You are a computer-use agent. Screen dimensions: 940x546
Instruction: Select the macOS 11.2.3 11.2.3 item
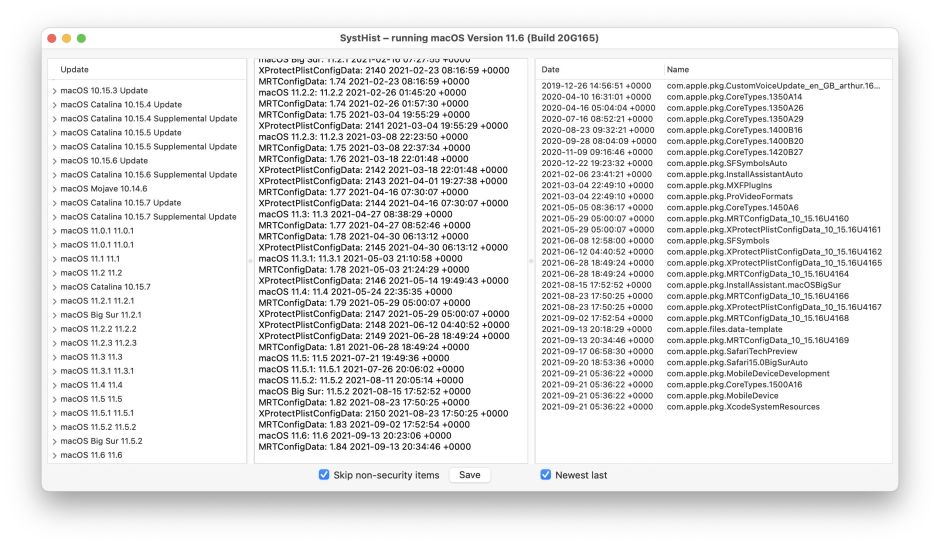98,343
